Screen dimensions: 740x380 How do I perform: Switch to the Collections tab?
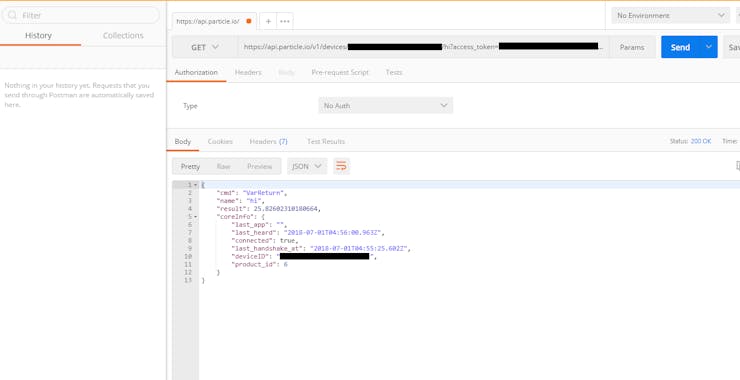123,35
